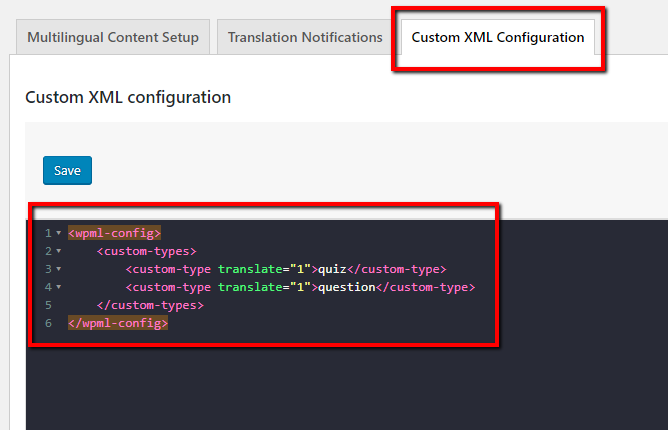Open the Translation Notifications tab

[x=305, y=38]
